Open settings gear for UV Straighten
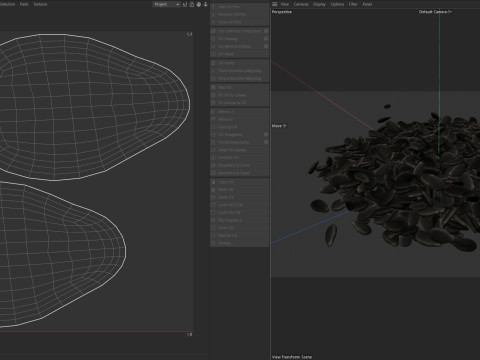This screenshot has width=480, height=360. coord(266,135)
